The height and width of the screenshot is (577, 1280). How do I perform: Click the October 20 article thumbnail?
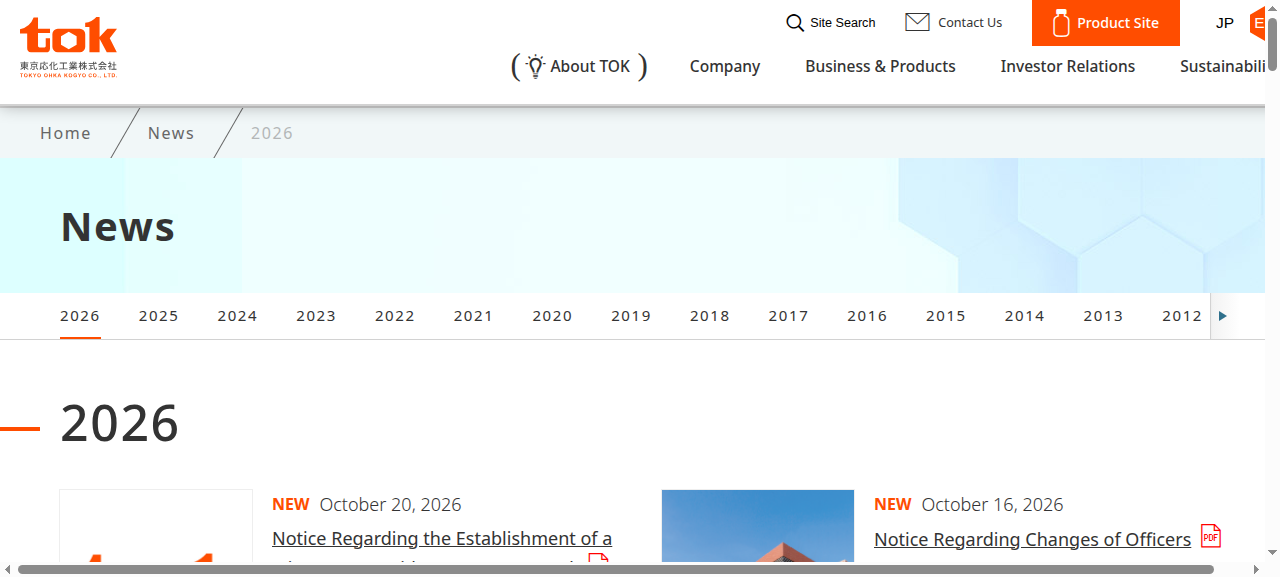pyautogui.click(x=156, y=526)
